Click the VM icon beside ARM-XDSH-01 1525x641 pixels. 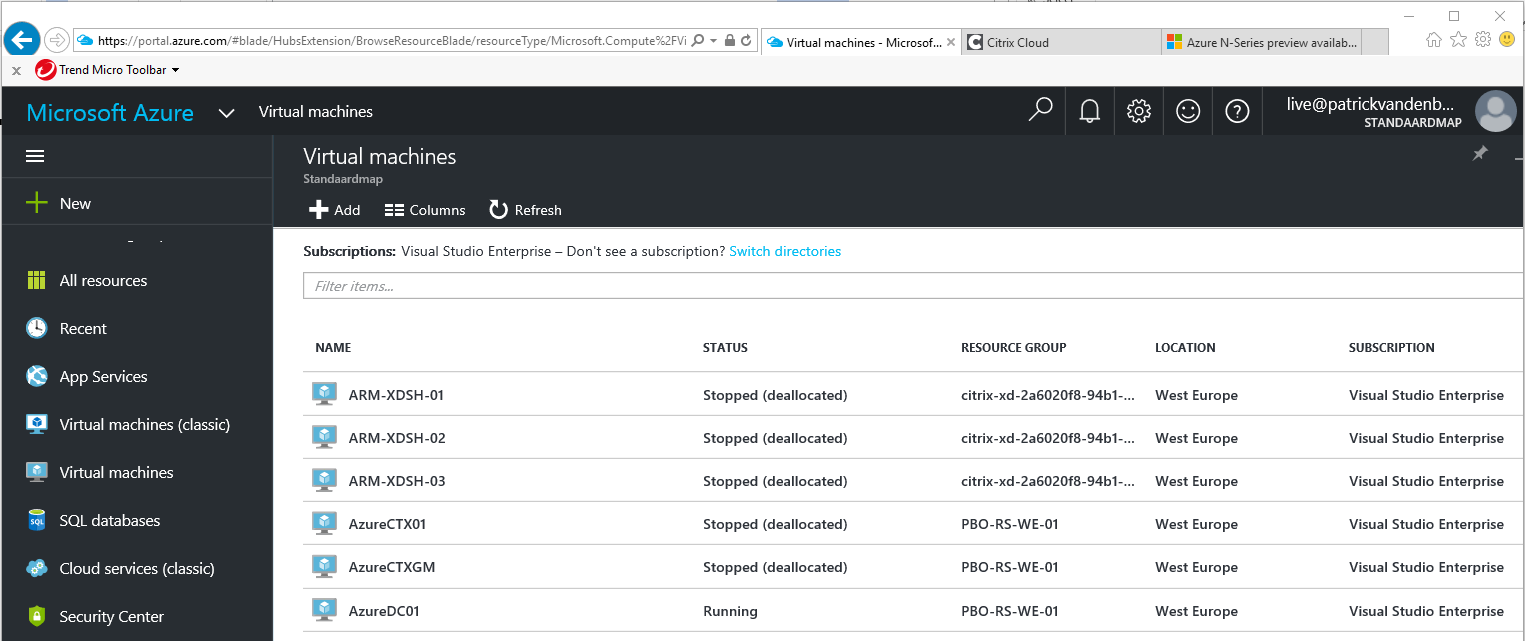[x=324, y=393]
